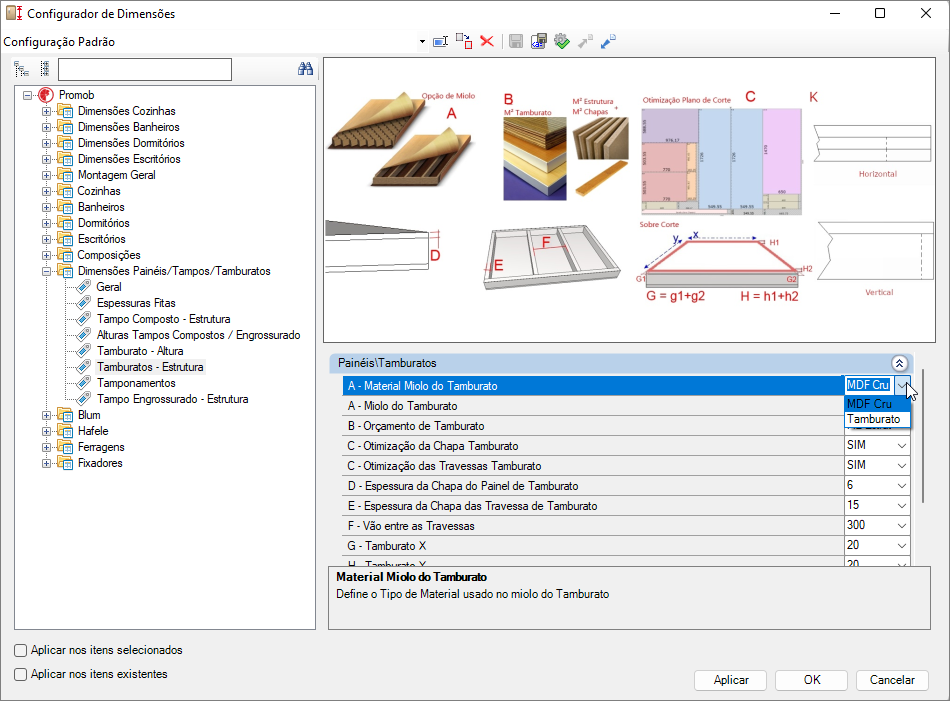Click the save-as configuration disk icon
The height and width of the screenshot is (701, 950).
(x=538, y=41)
